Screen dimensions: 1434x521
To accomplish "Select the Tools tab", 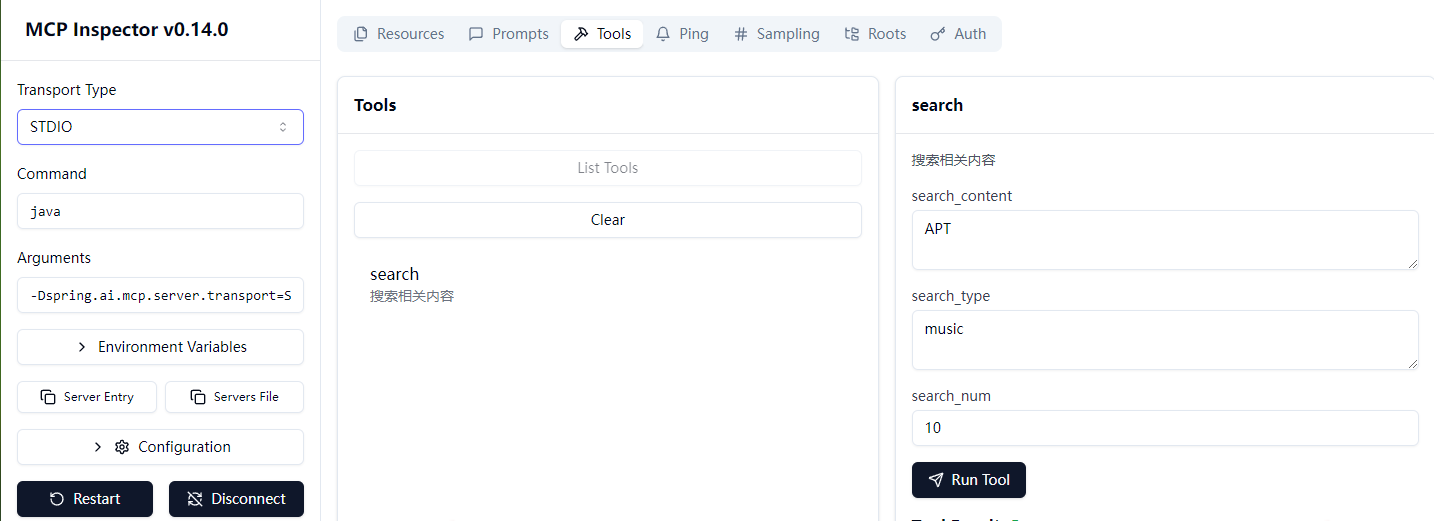I will point(602,34).
